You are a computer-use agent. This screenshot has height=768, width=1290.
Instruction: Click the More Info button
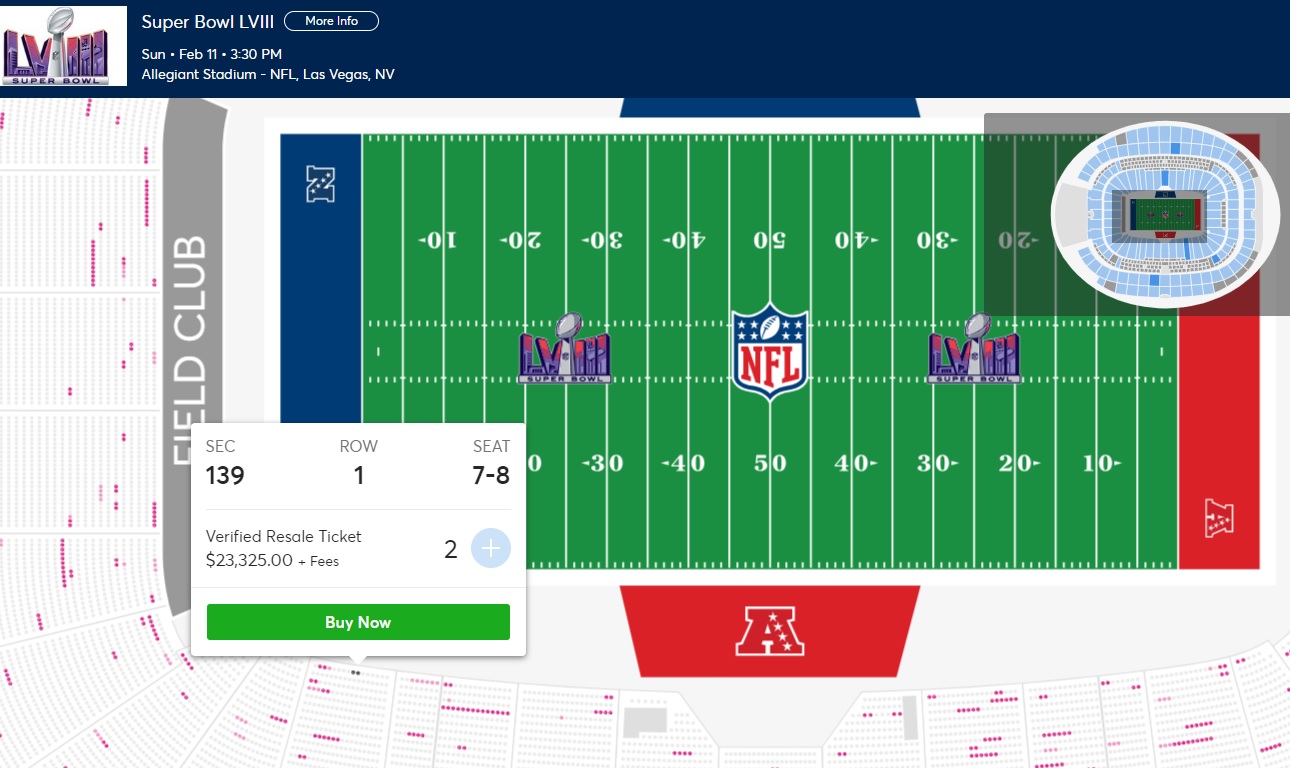tap(331, 21)
